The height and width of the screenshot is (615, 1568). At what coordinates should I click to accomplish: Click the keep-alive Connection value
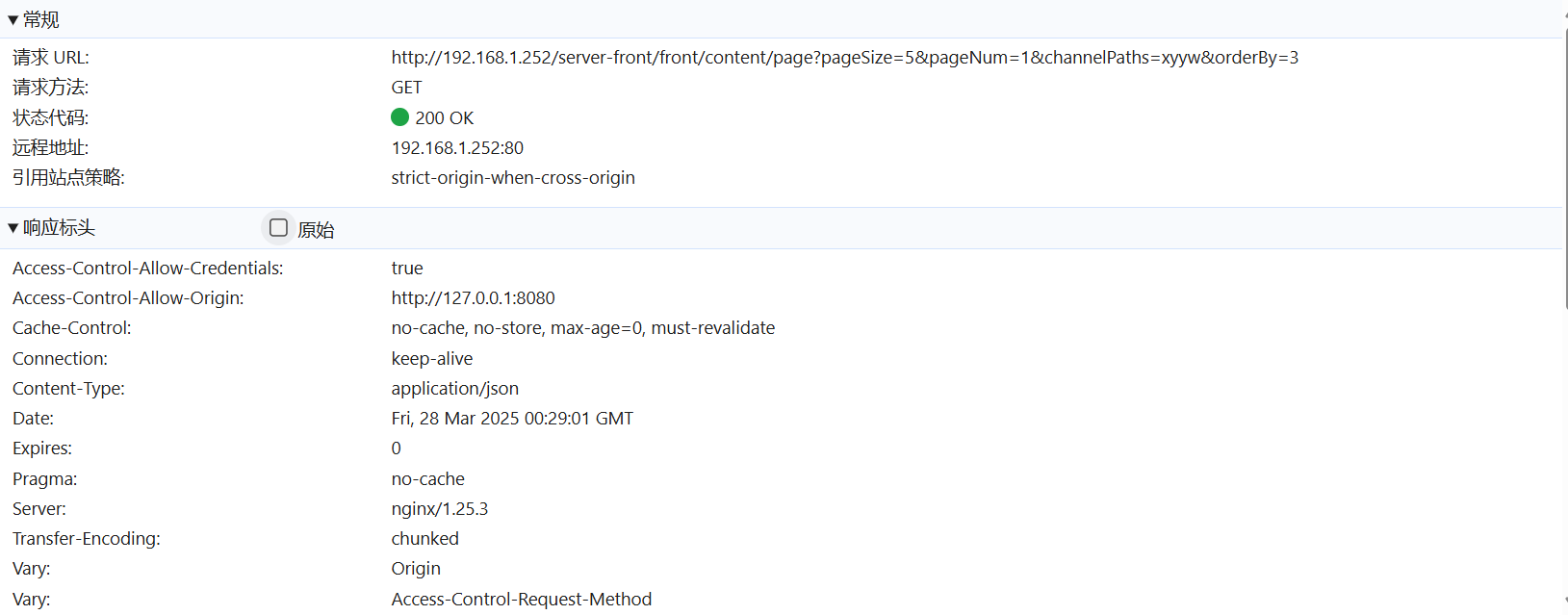pyautogui.click(x=431, y=359)
